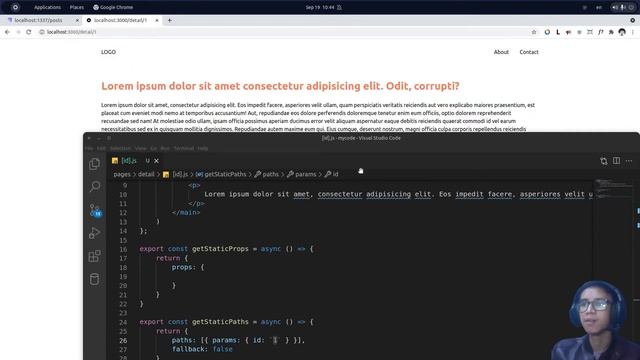Click the 'props' key on line 18
This screenshot has height=360, width=640.
182,267
